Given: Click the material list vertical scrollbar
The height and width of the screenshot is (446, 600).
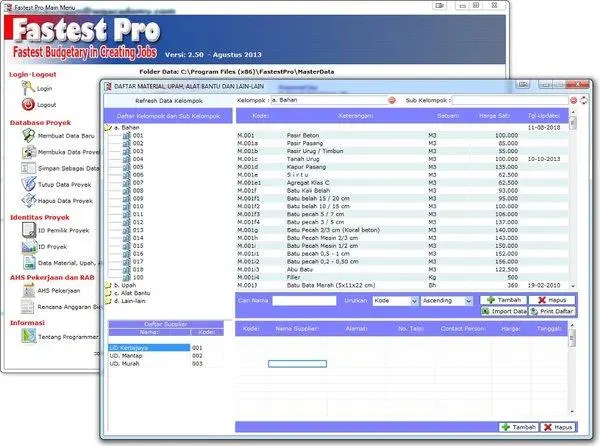Looking at the screenshot, I should (573, 199).
